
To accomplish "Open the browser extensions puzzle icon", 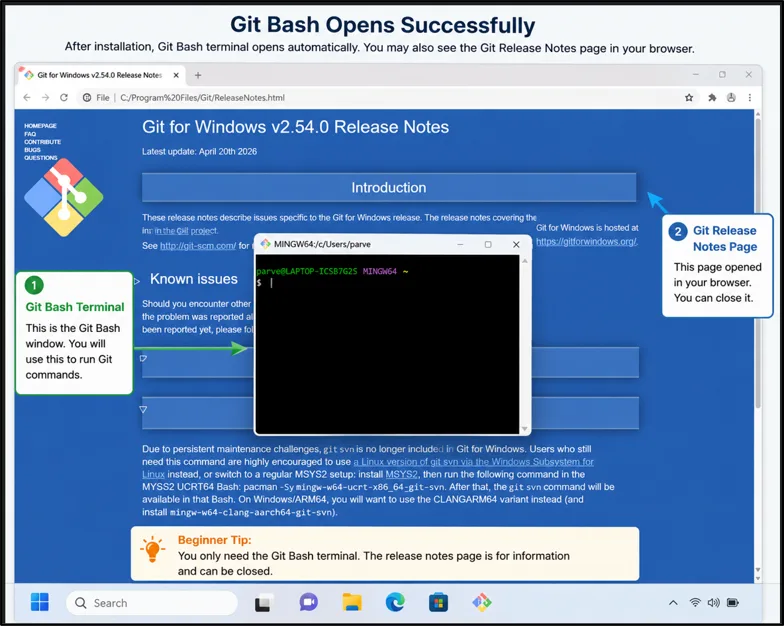I will click(712, 98).
